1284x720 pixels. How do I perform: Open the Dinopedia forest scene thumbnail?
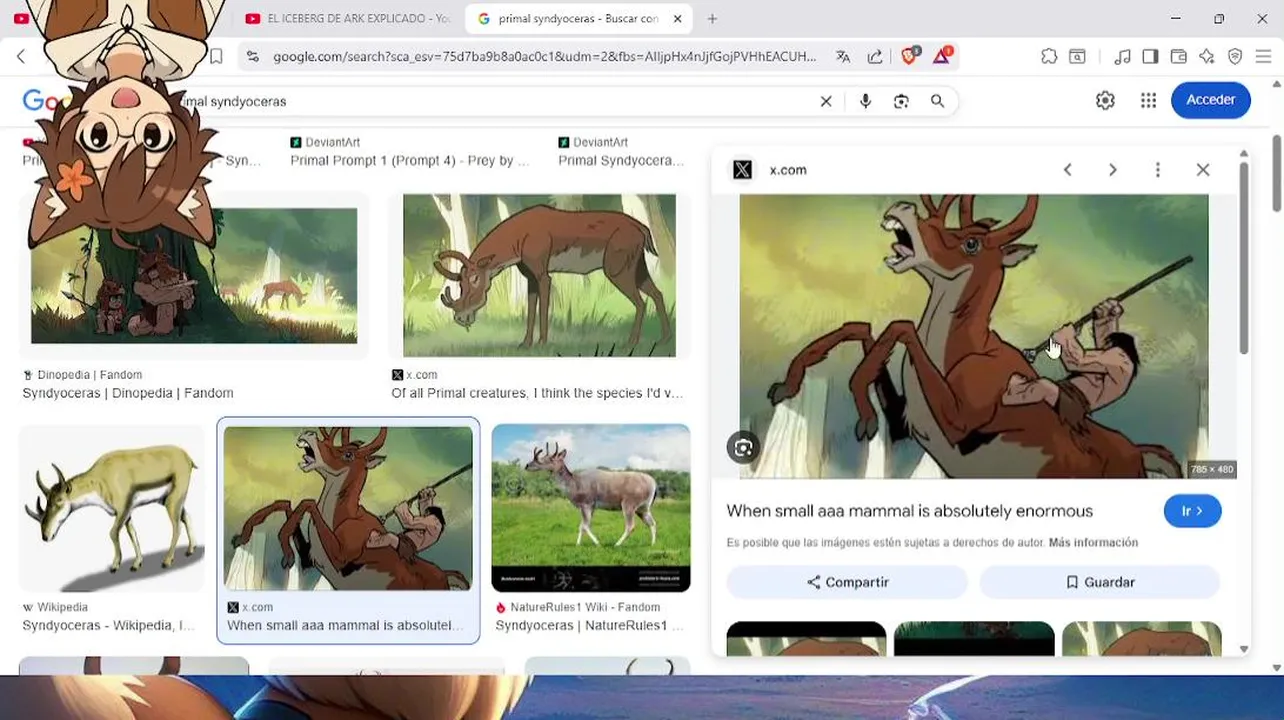click(x=194, y=275)
